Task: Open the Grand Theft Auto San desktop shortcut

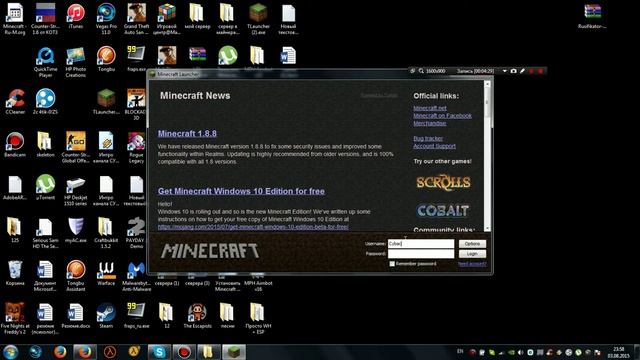Action: [136, 18]
